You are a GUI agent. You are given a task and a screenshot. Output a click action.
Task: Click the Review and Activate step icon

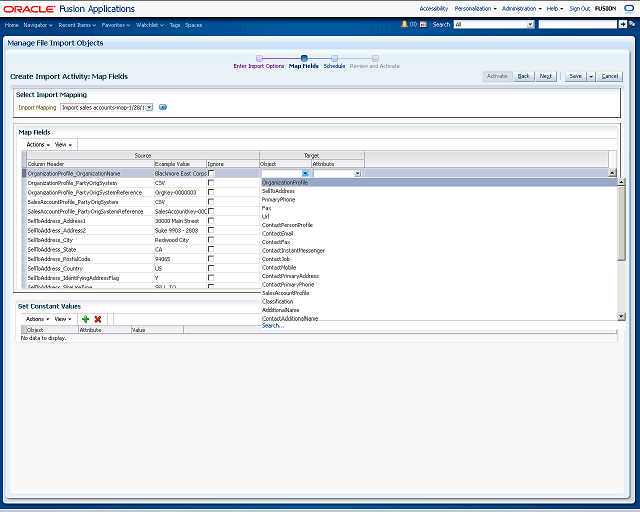(x=375, y=58)
